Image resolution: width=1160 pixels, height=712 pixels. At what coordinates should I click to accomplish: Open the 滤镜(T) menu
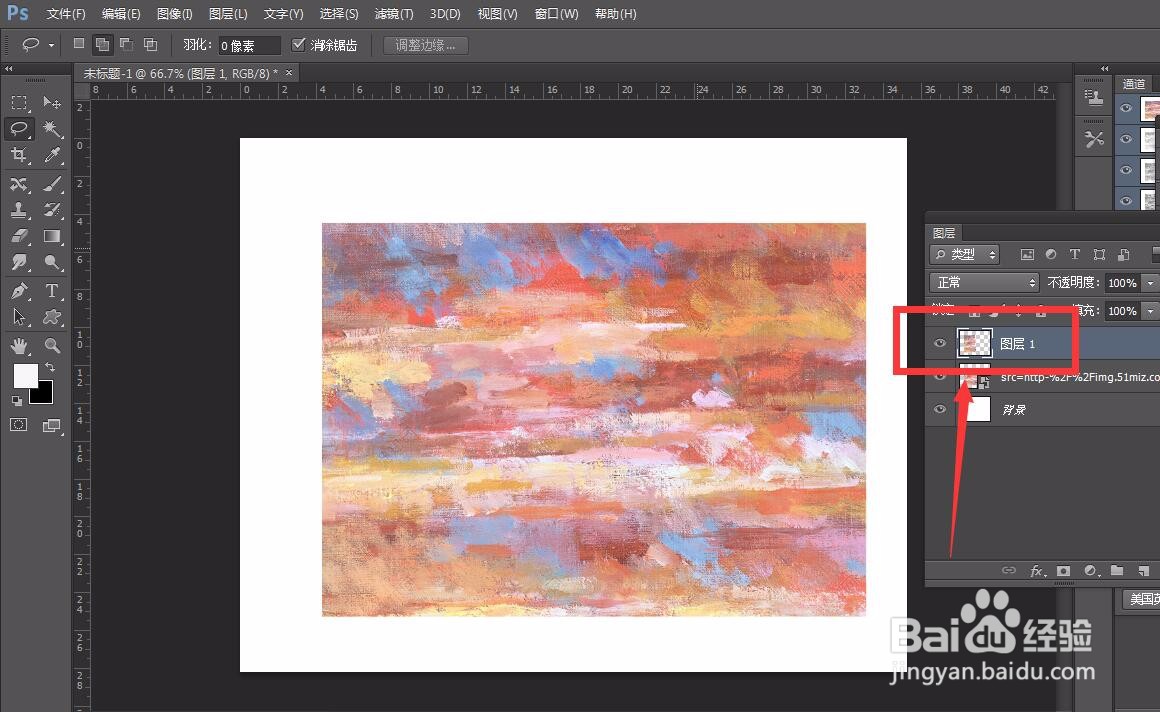click(x=394, y=14)
